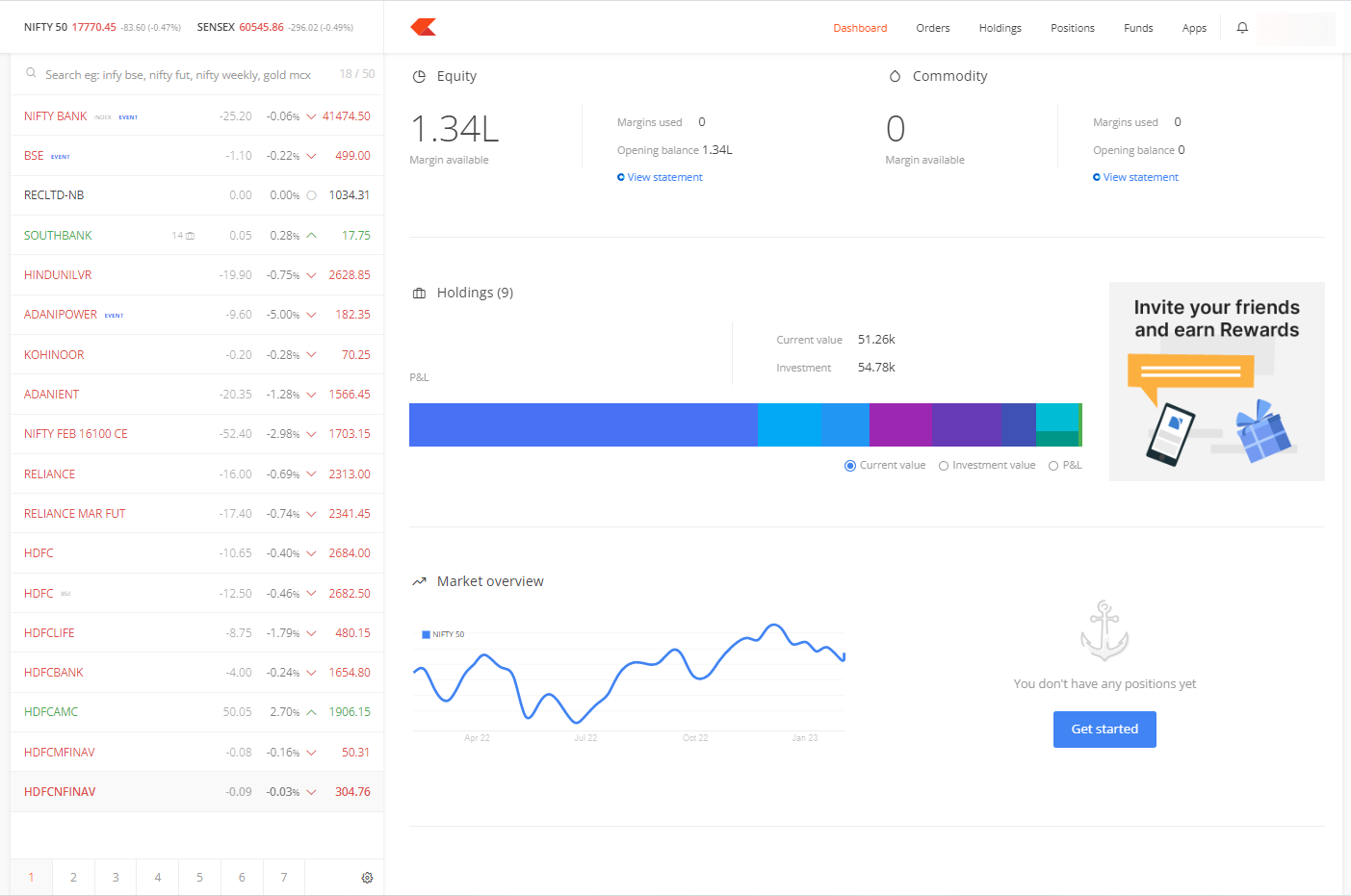
Task: Click the Market overview trend icon
Action: [418, 580]
